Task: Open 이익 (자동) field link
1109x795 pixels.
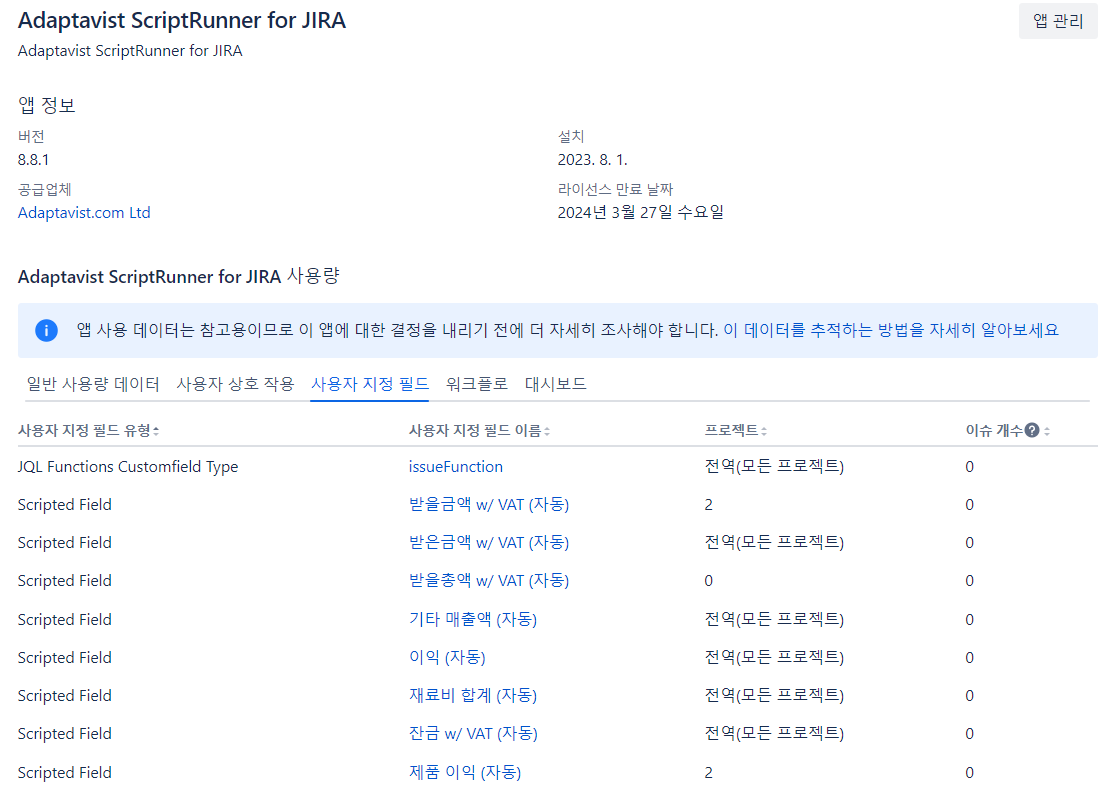Action: coord(447,658)
